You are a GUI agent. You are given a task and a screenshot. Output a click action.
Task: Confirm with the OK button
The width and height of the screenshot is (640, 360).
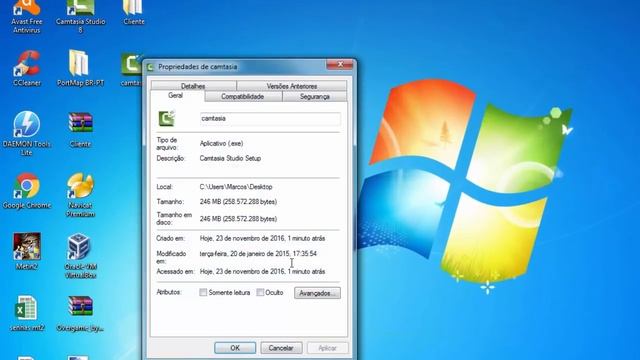point(235,348)
